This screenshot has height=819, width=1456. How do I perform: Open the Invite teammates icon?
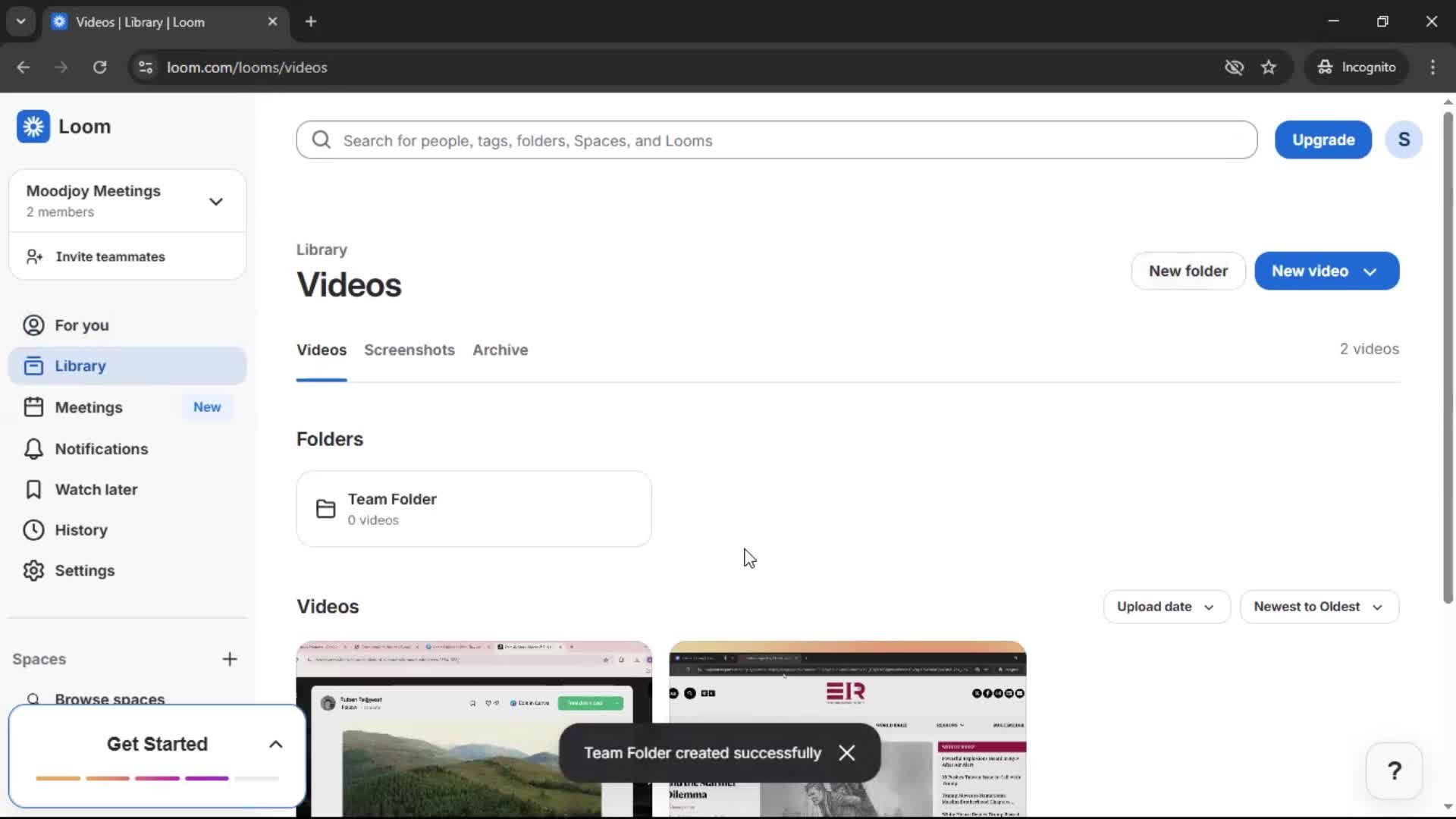pos(33,256)
